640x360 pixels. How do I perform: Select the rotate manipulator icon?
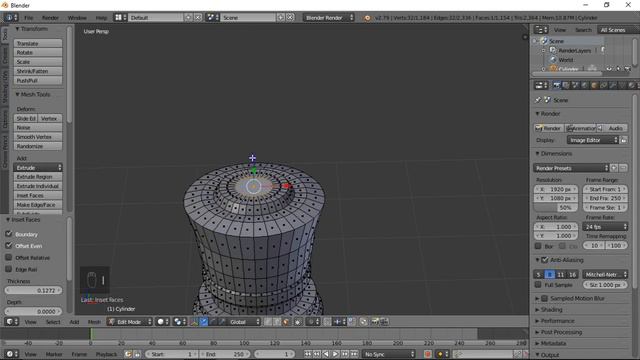pyautogui.click(x=213, y=322)
